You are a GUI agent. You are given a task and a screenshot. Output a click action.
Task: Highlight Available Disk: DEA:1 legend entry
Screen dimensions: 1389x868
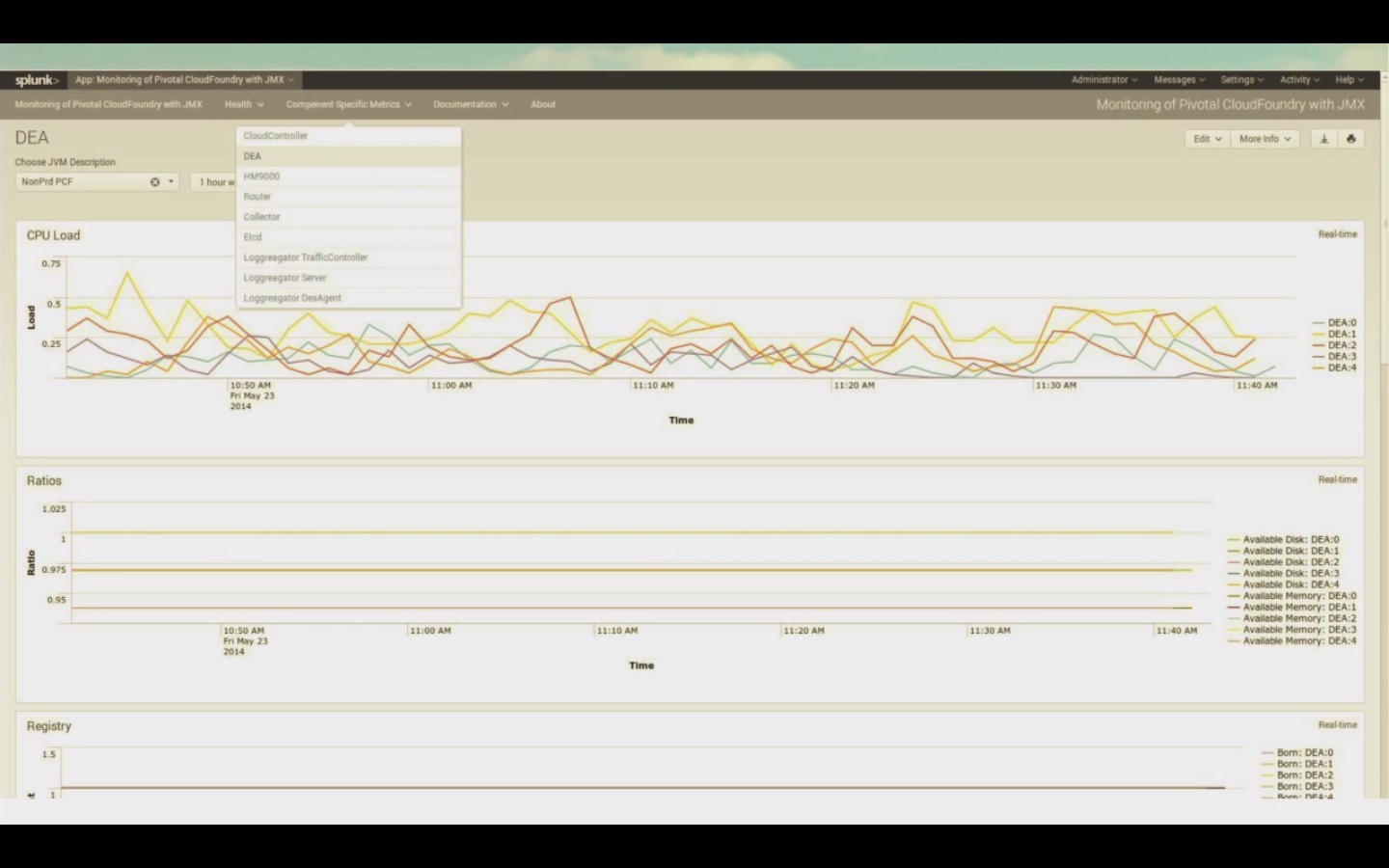pyautogui.click(x=1284, y=551)
